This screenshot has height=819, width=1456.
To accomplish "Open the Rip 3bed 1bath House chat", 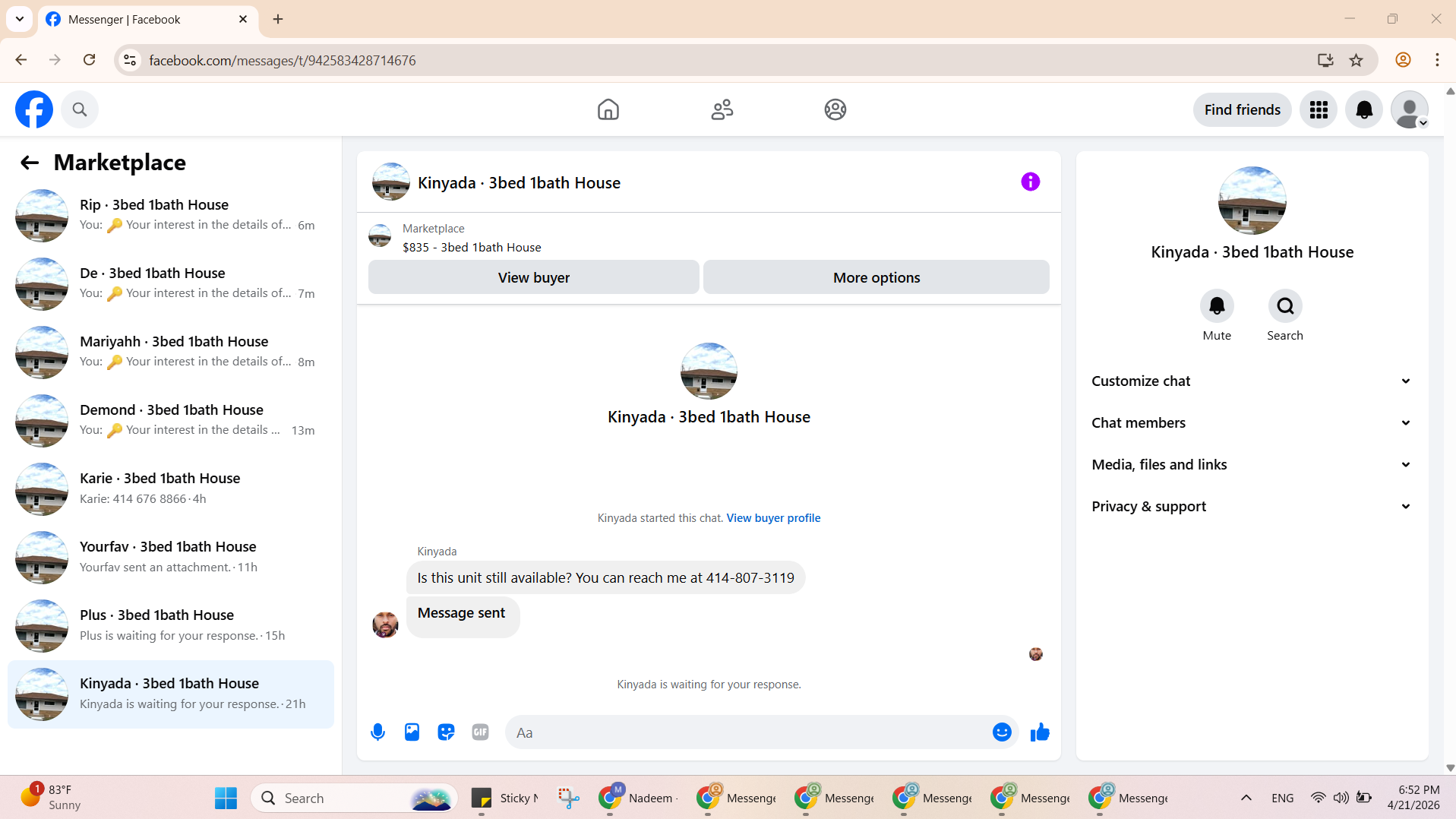I will (x=171, y=216).
